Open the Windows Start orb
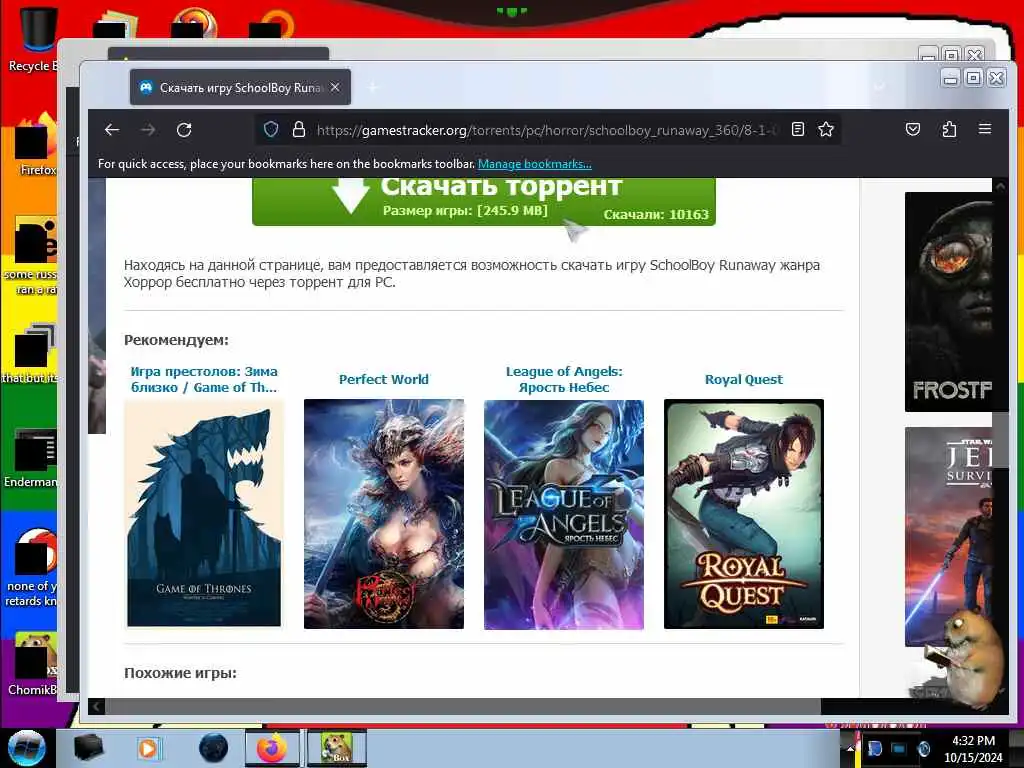 (x=26, y=748)
